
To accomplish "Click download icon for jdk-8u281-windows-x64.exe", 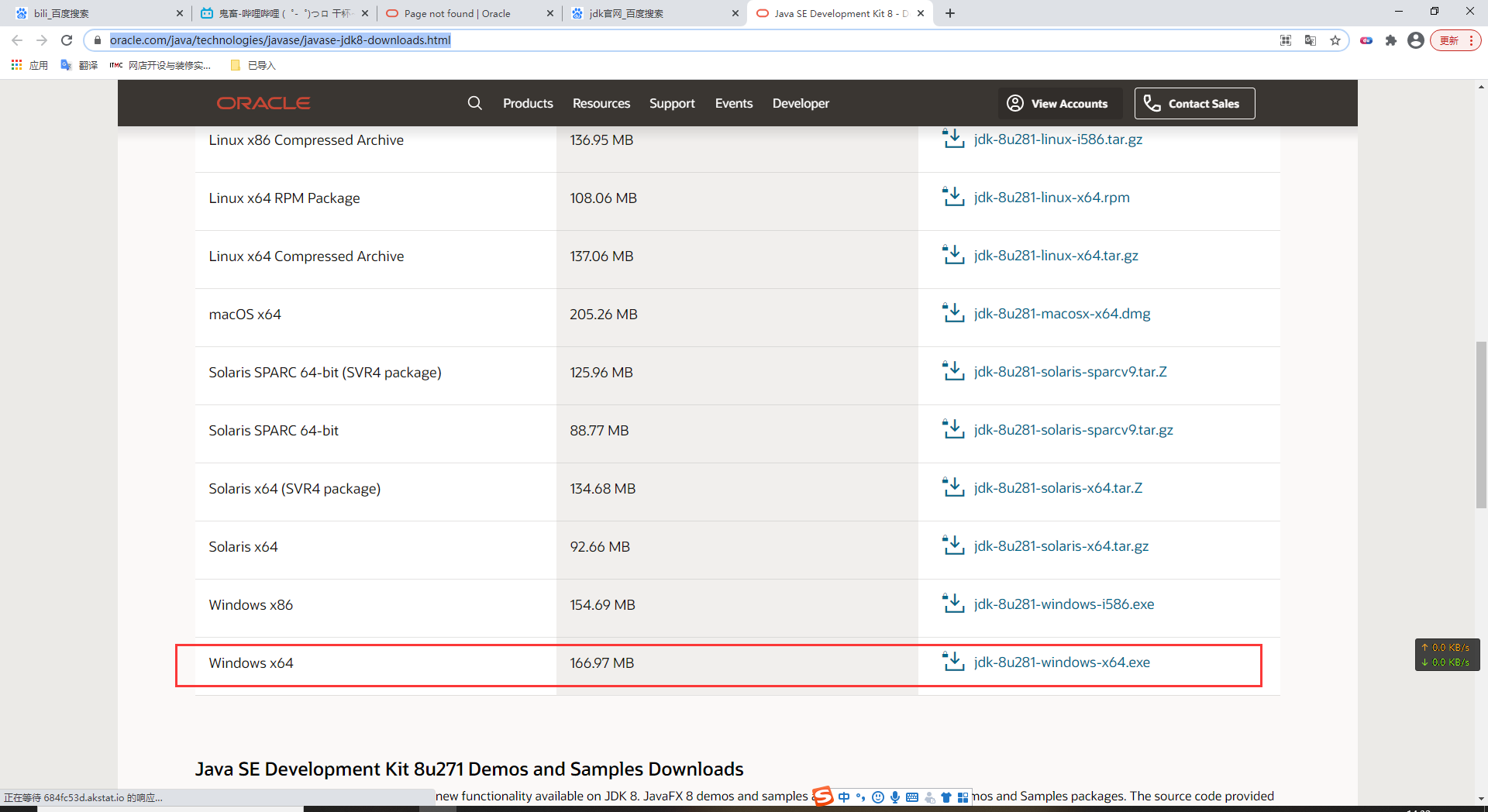I will (952, 662).
